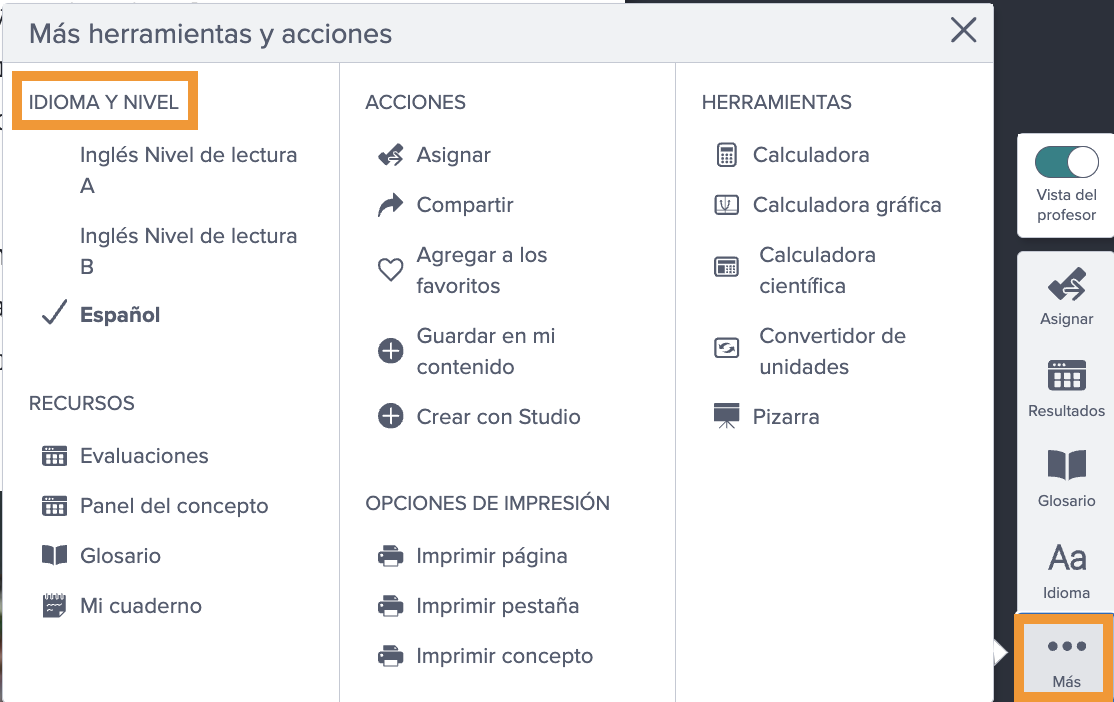This screenshot has height=702, width=1114.
Task: Choose the checked Español language option
Action: [120, 314]
